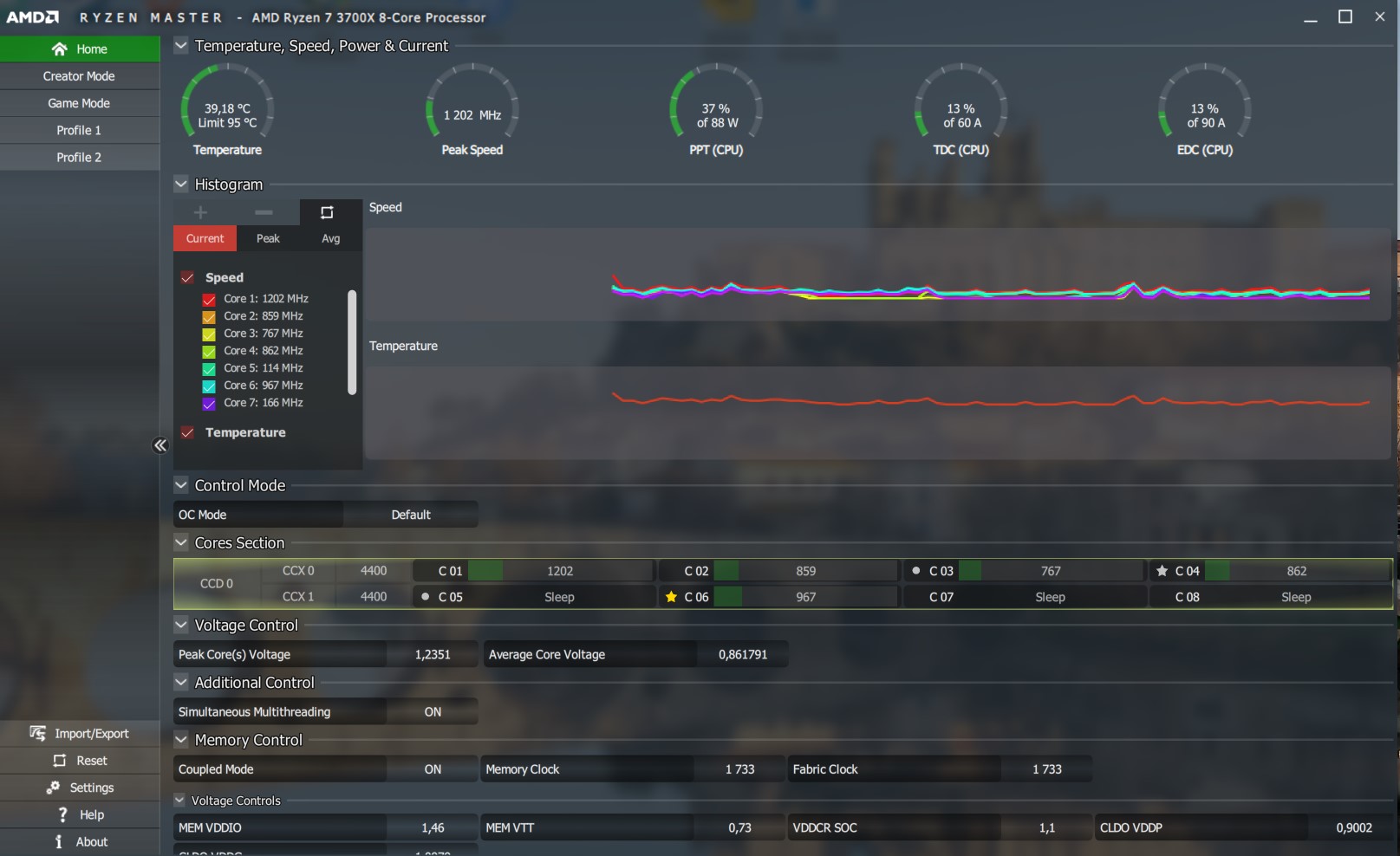
Task: Toggle the Core 3 speed checkbox
Action: click(209, 334)
